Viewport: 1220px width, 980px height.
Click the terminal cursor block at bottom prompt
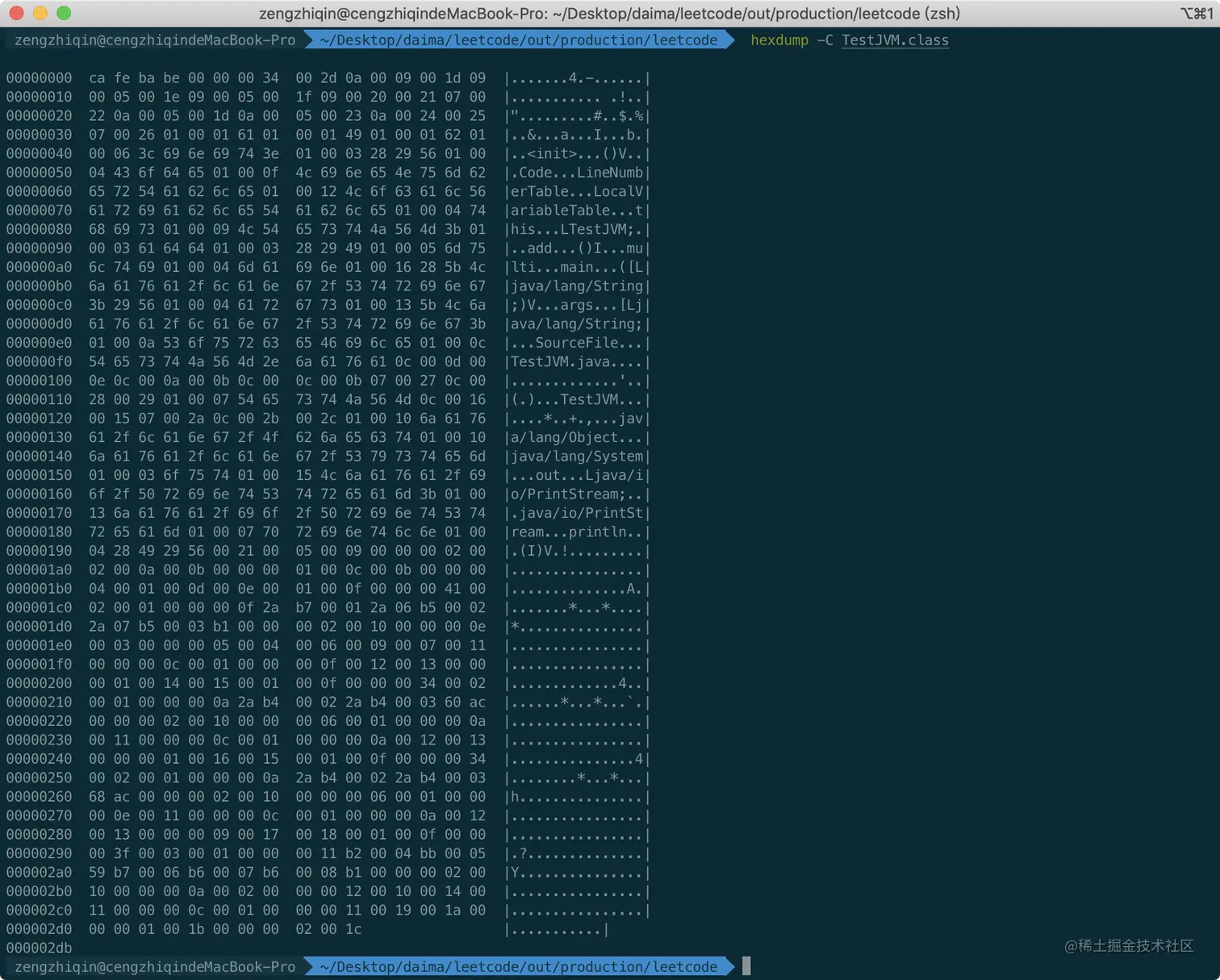(746, 966)
